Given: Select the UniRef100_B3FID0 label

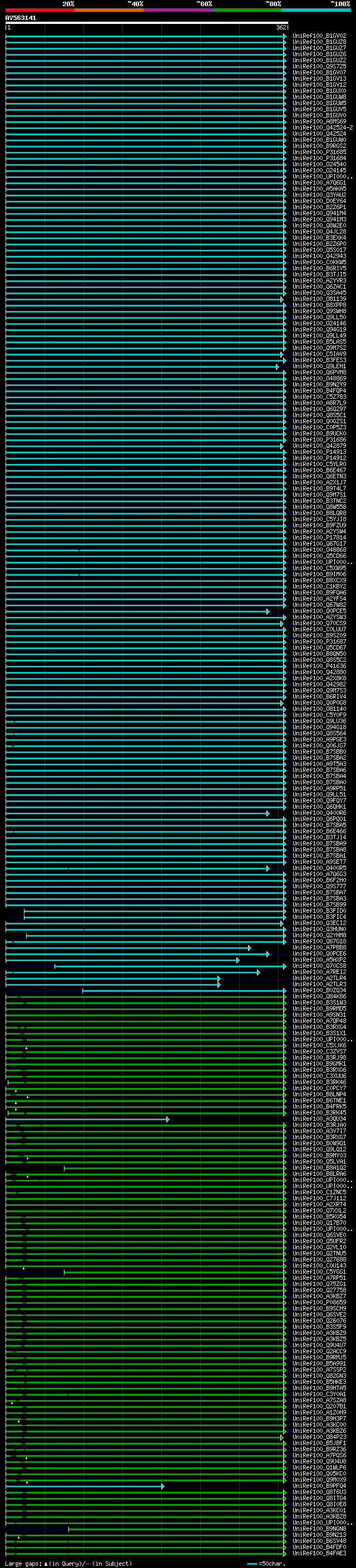Looking at the screenshot, I should click(x=319, y=911).
